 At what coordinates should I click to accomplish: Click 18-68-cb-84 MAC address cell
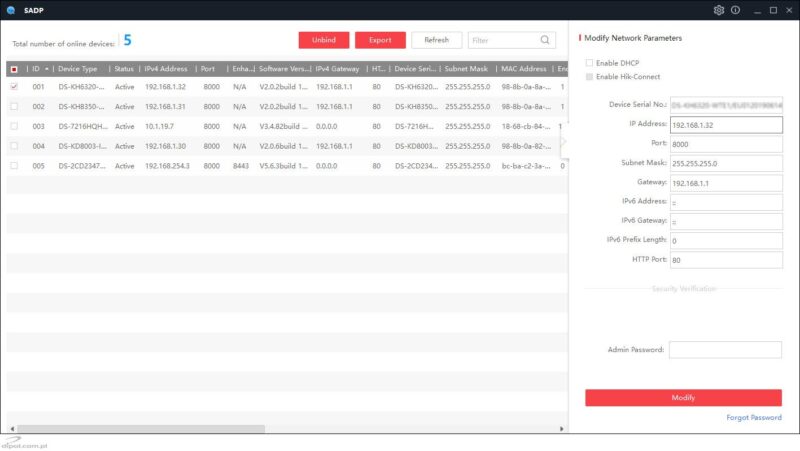[526, 126]
